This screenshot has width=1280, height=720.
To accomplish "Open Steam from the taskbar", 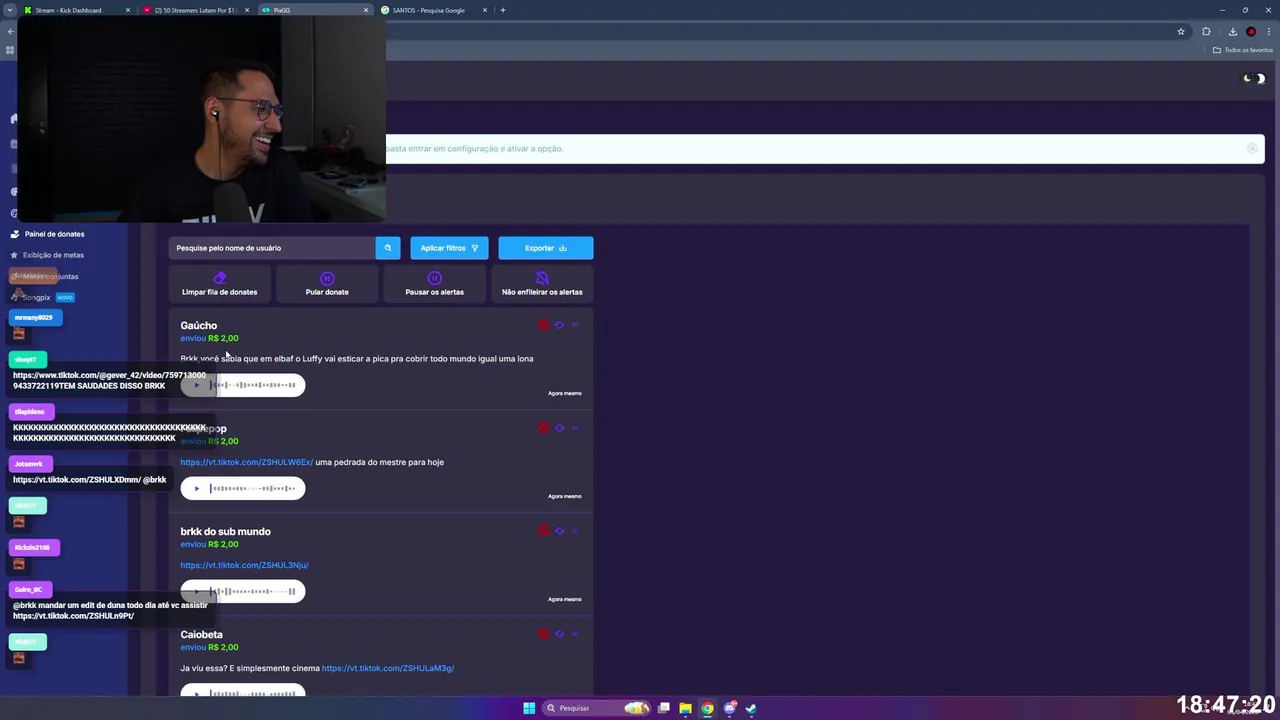I will point(751,708).
